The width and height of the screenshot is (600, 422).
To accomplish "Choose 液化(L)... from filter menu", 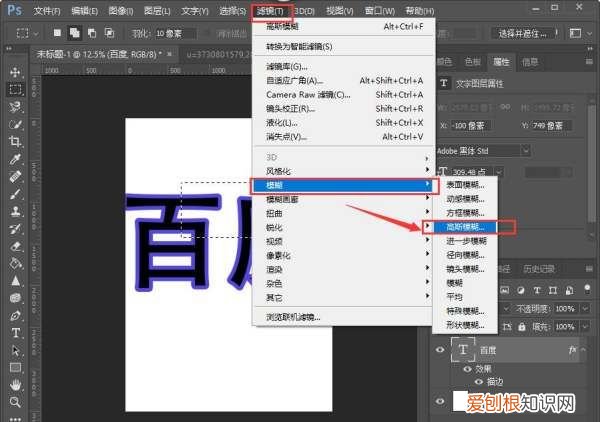I will click(x=344, y=123).
